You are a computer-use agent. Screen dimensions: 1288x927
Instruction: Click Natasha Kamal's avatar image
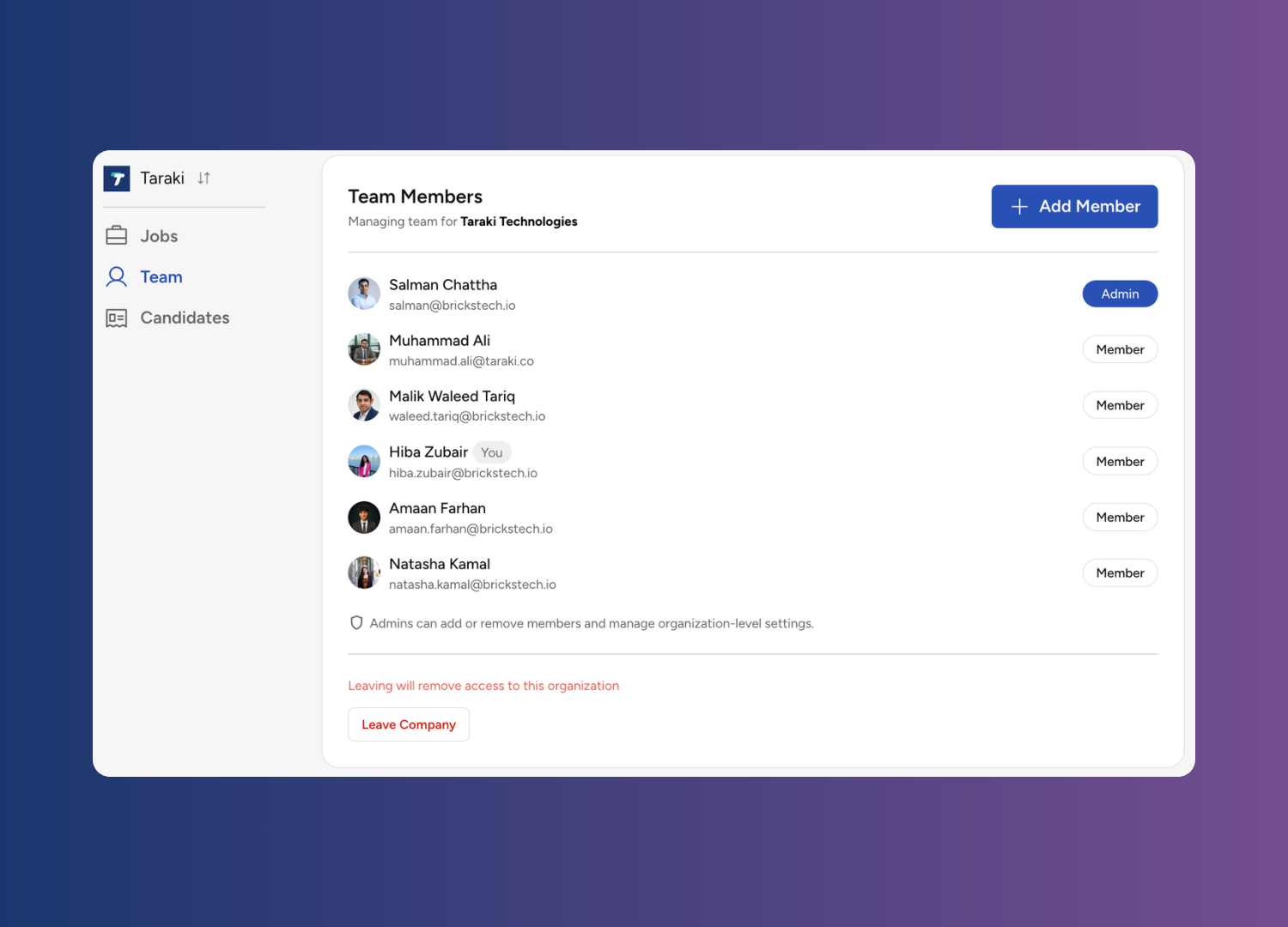coord(364,573)
